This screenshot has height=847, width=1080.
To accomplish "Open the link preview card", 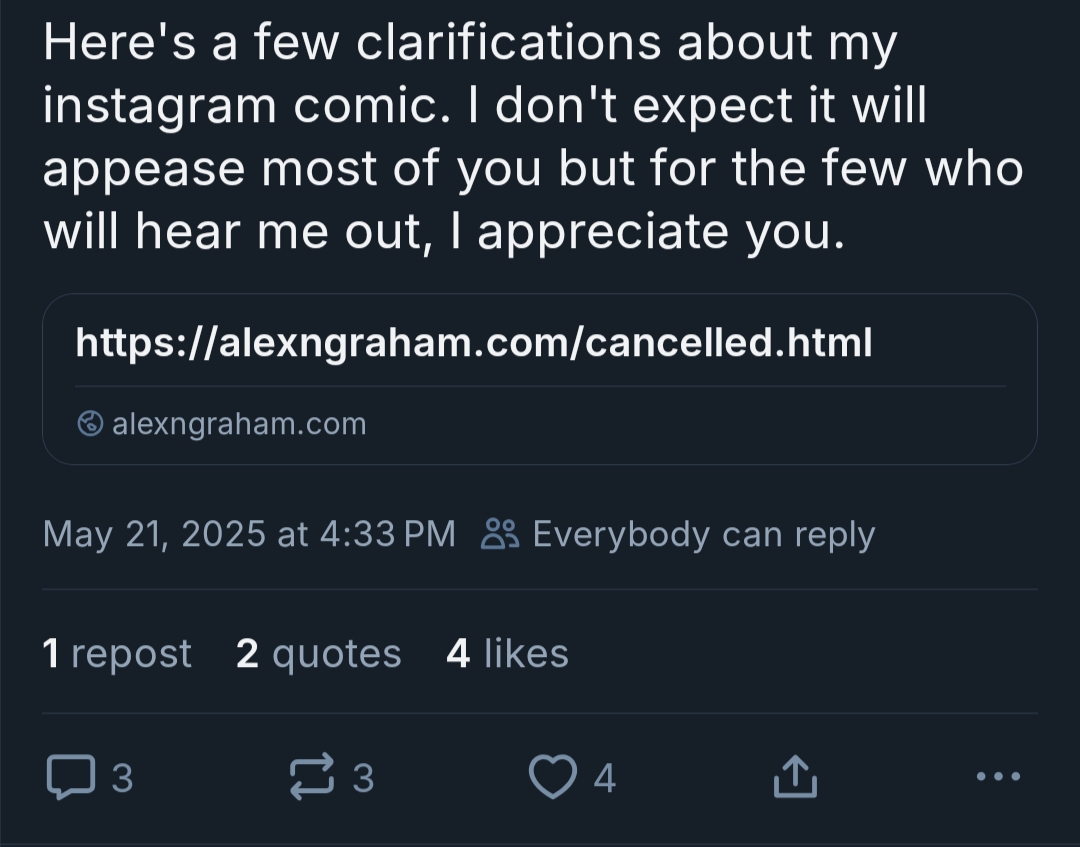I will point(539,379).
